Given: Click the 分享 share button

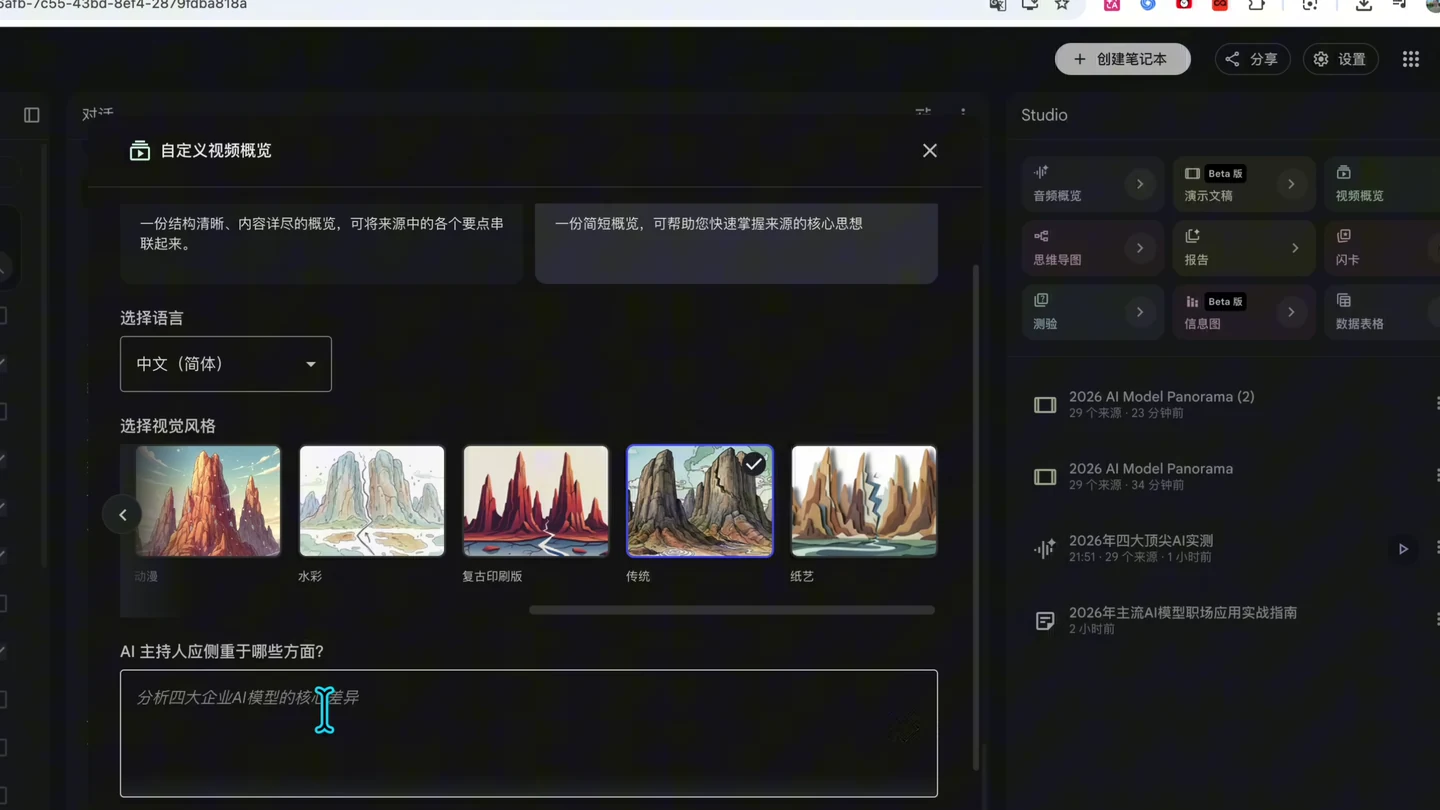Looking at the screenshot, I should coord(1252,59).
